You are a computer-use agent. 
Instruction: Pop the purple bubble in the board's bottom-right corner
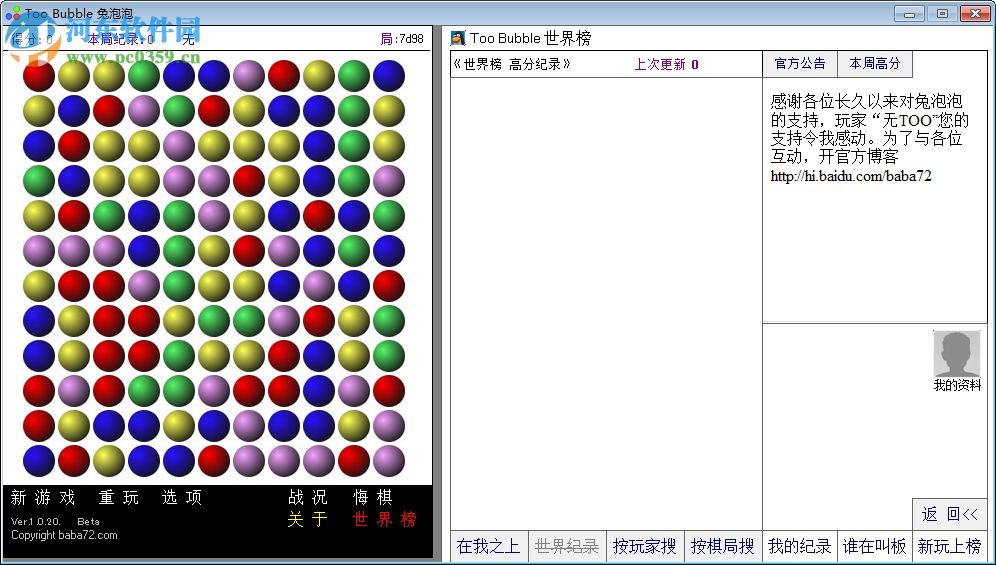click(389, 461)
